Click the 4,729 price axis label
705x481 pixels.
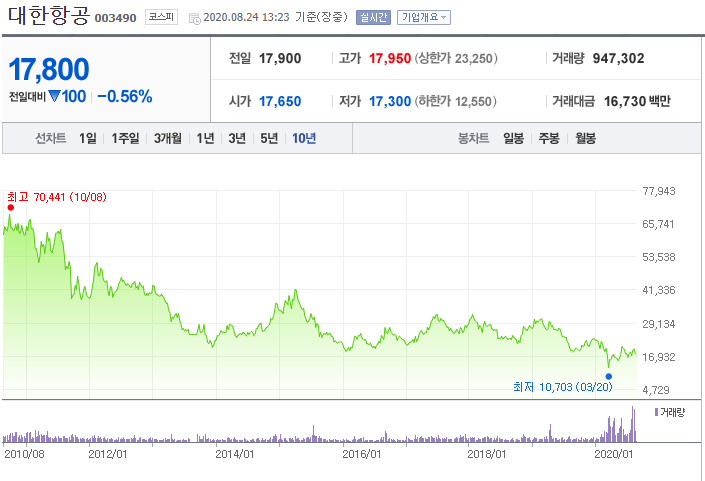click(656, 390)
